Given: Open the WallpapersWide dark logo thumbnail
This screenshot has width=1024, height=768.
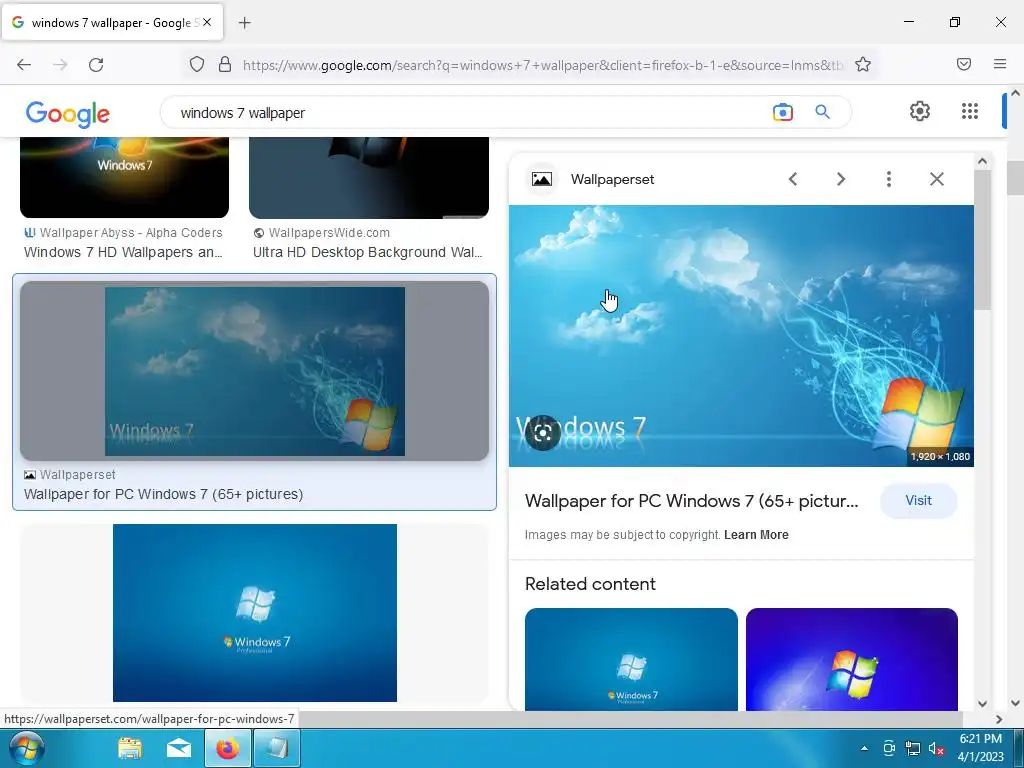Looking at the screenshot, I should tap(369, 178).
